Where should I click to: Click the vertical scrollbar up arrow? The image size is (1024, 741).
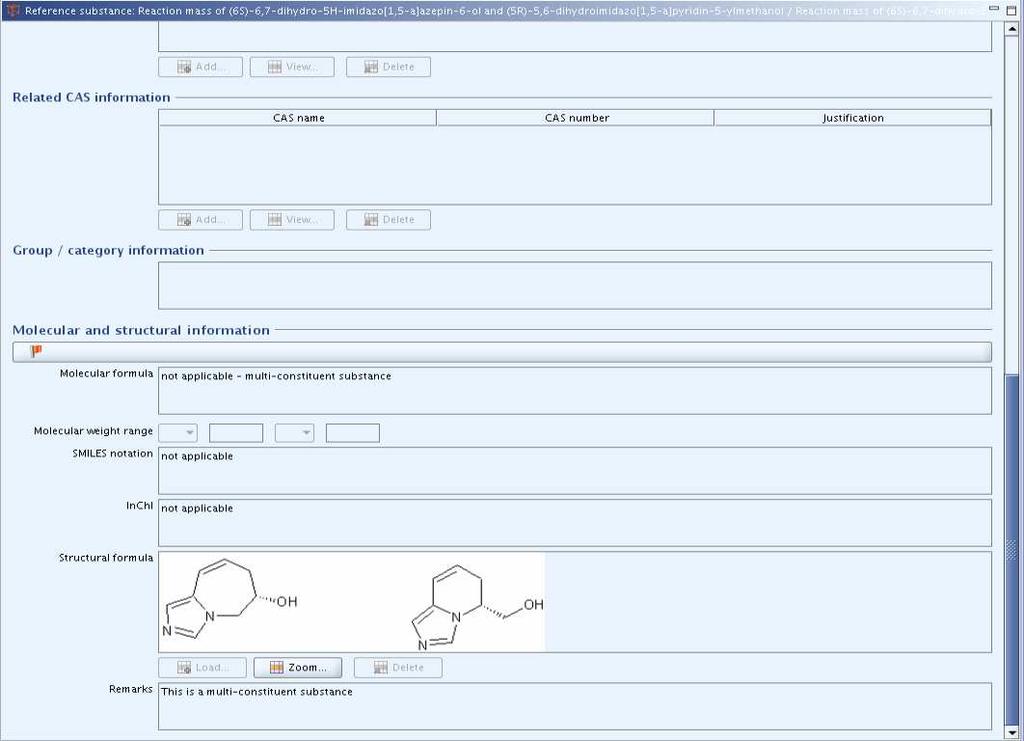tap(1012, 29)
